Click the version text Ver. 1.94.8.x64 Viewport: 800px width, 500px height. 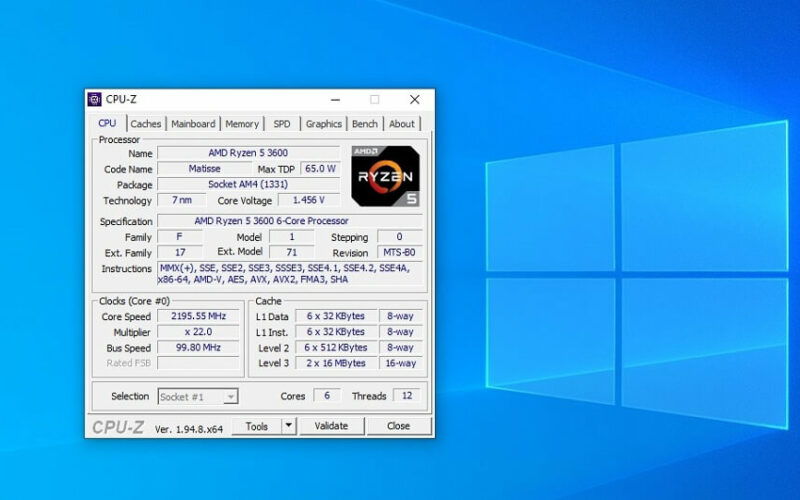click(189, 429)
